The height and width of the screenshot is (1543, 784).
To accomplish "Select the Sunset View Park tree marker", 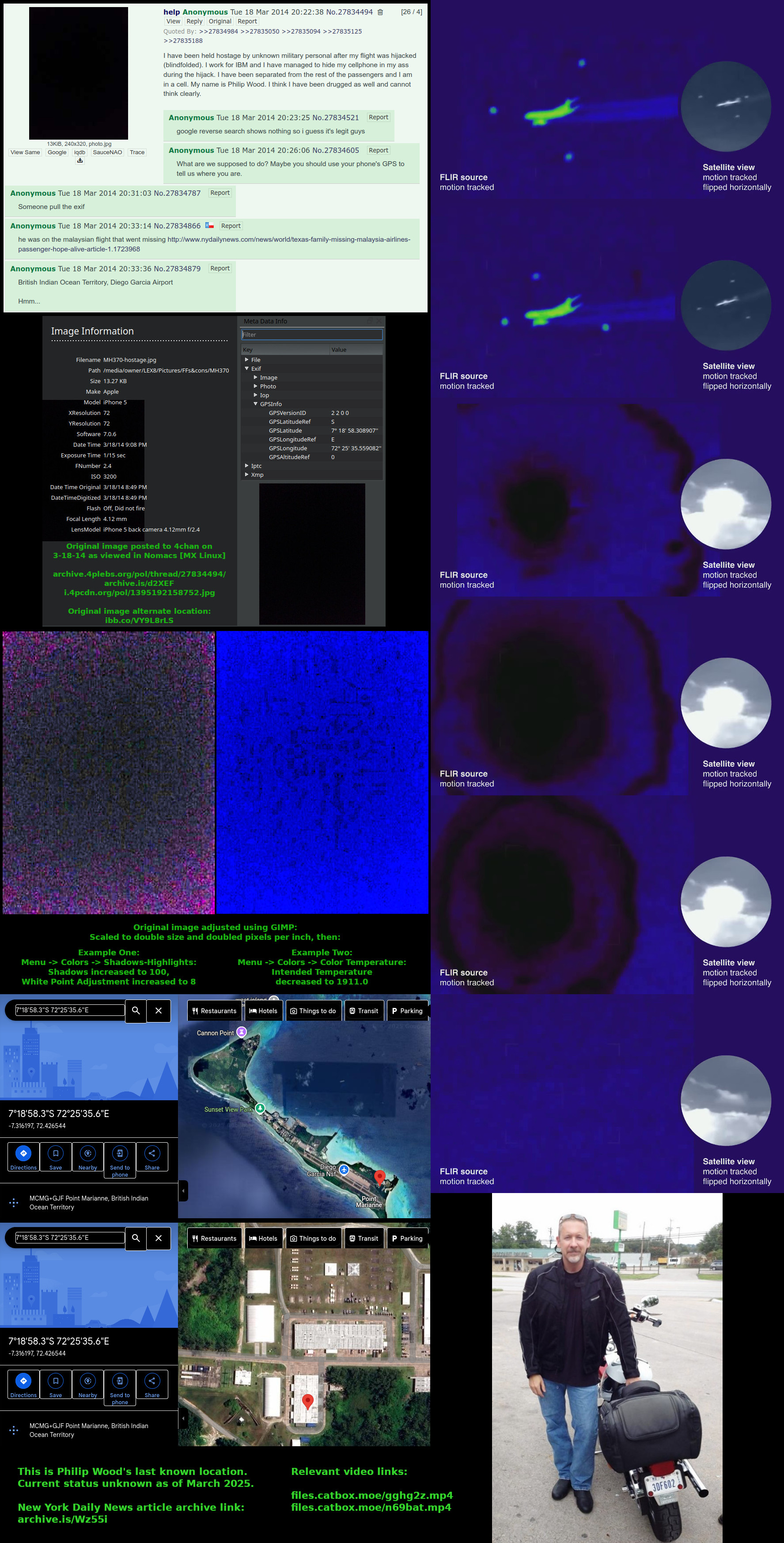I will point(260,1108).
